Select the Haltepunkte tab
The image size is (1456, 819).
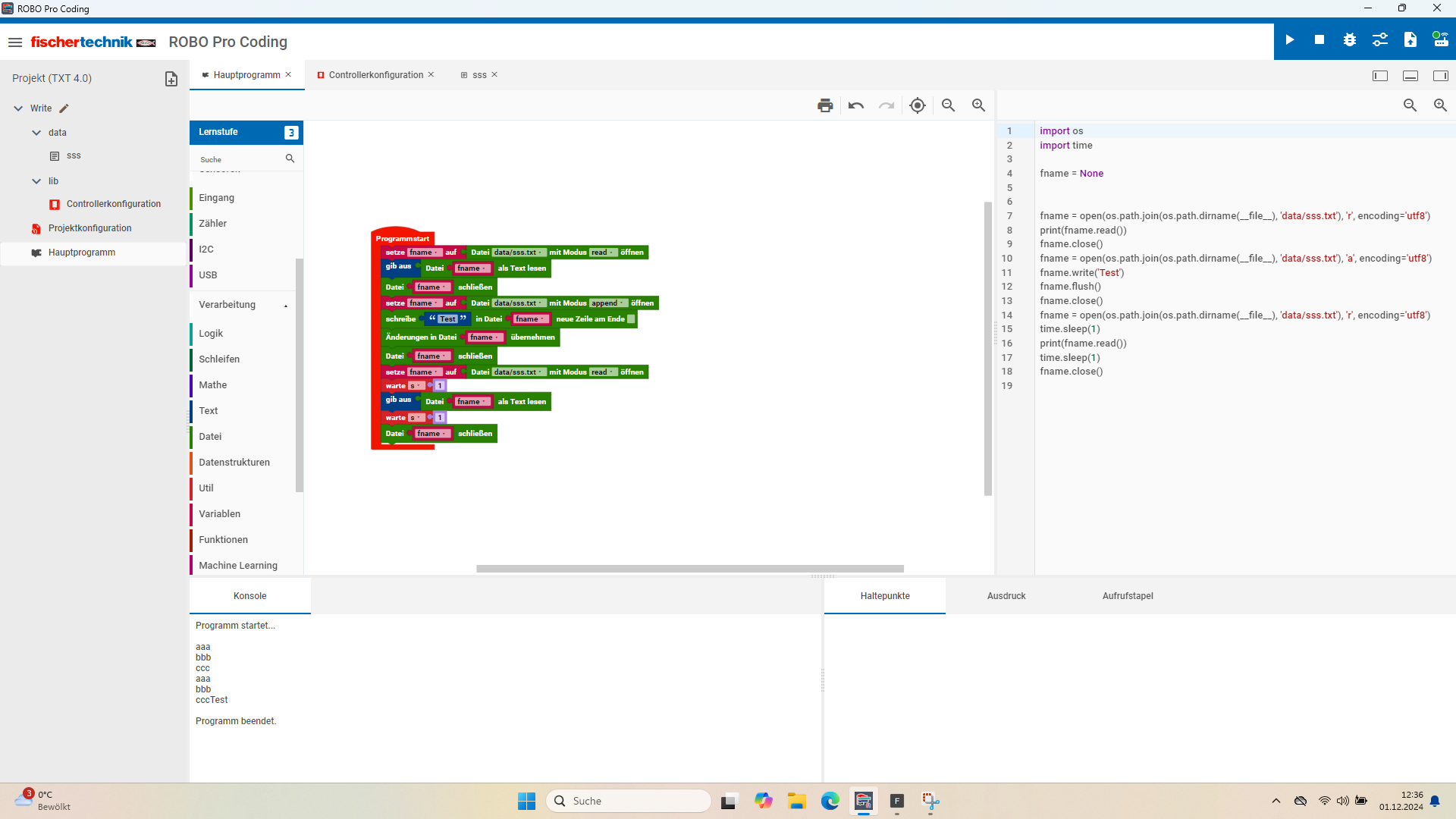885,596
